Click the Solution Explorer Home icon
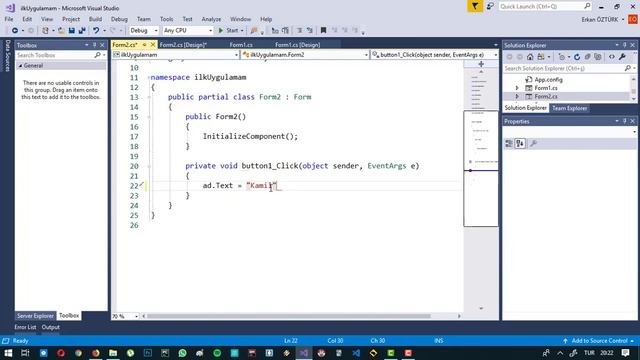 pyautogui.click(x=530, y=57)
